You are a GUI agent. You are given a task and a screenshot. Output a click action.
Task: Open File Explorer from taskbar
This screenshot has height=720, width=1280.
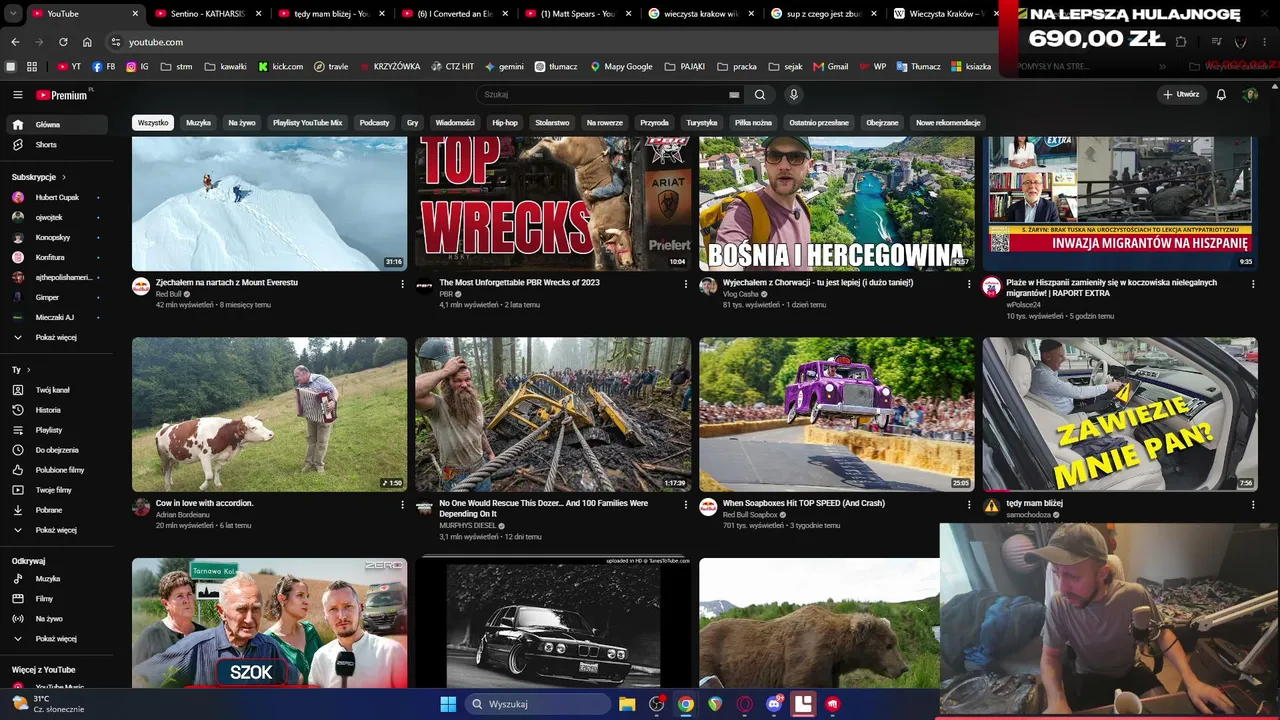click(627, 704)
